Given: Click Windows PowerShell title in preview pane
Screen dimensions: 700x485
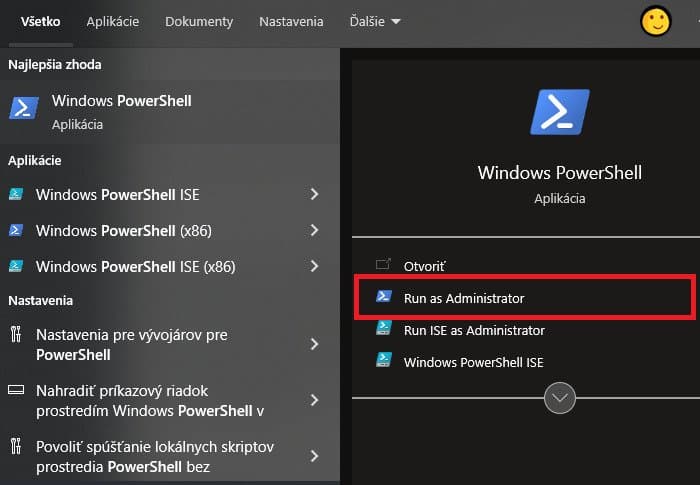Looking at the screenshot, I should click(x=560, y=172).
